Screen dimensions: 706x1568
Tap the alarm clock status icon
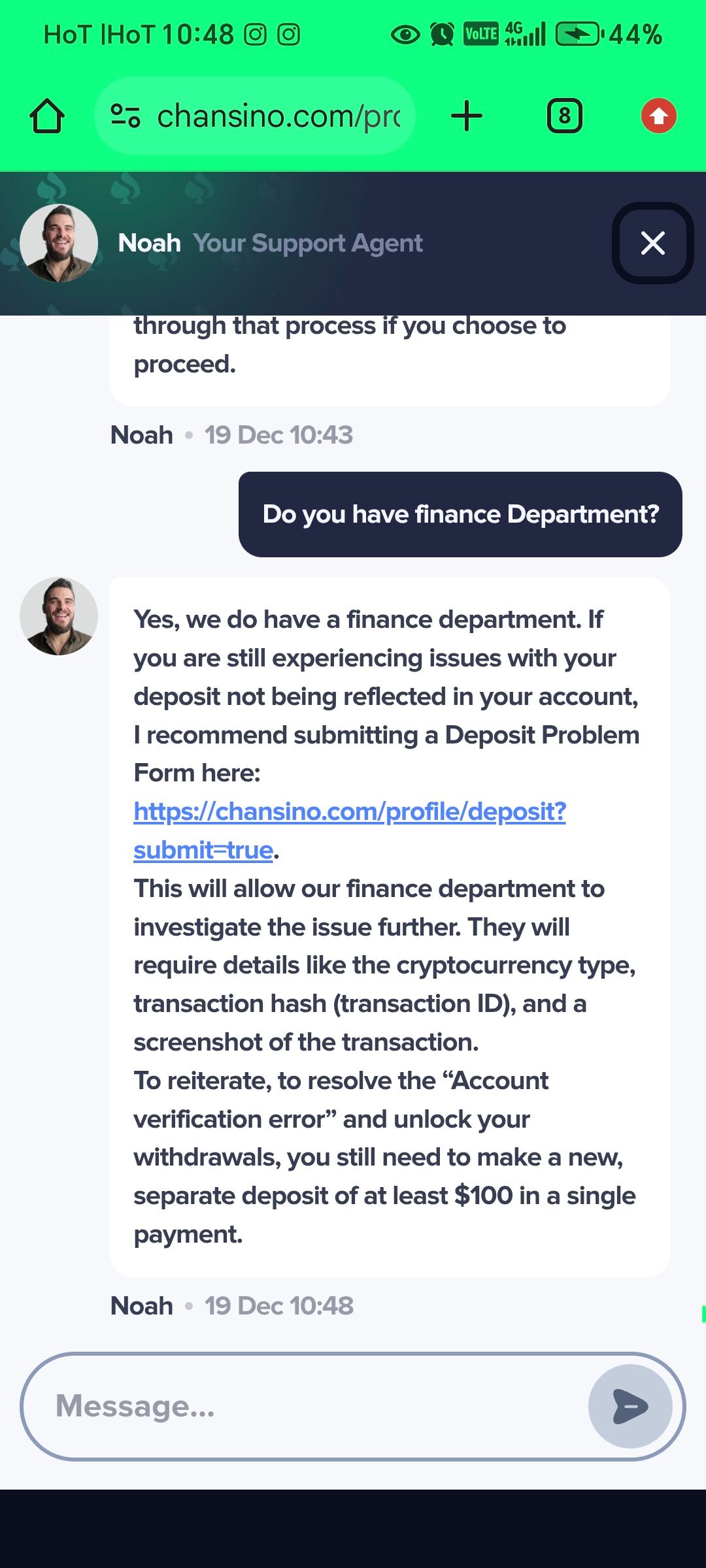click(x=442, y=35)
